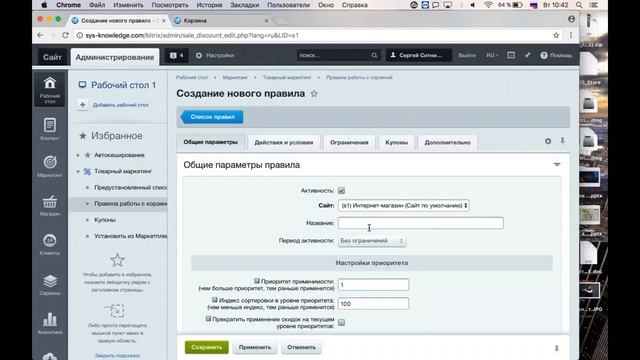Viewport: 640px width, 360px height.
Task: Click Приоритет применимости input field
Action: [x=373, y=284]
